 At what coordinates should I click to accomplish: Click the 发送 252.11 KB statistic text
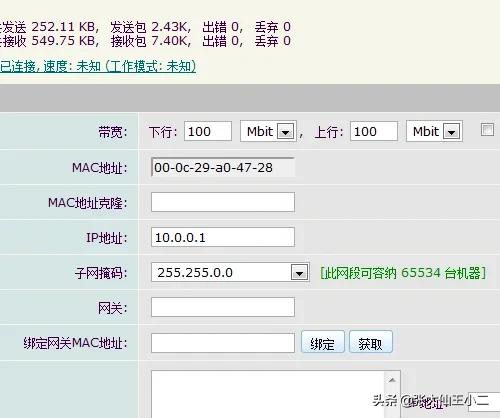[x=49, y=27]
